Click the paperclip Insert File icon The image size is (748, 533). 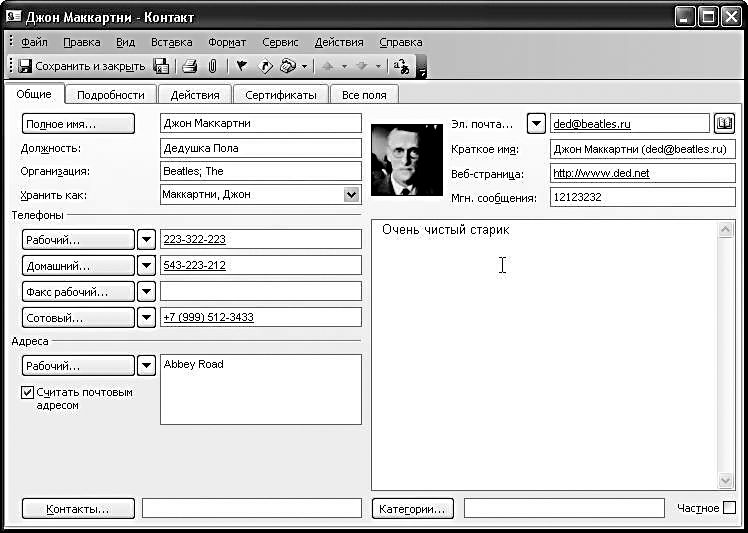coord(212,66)
